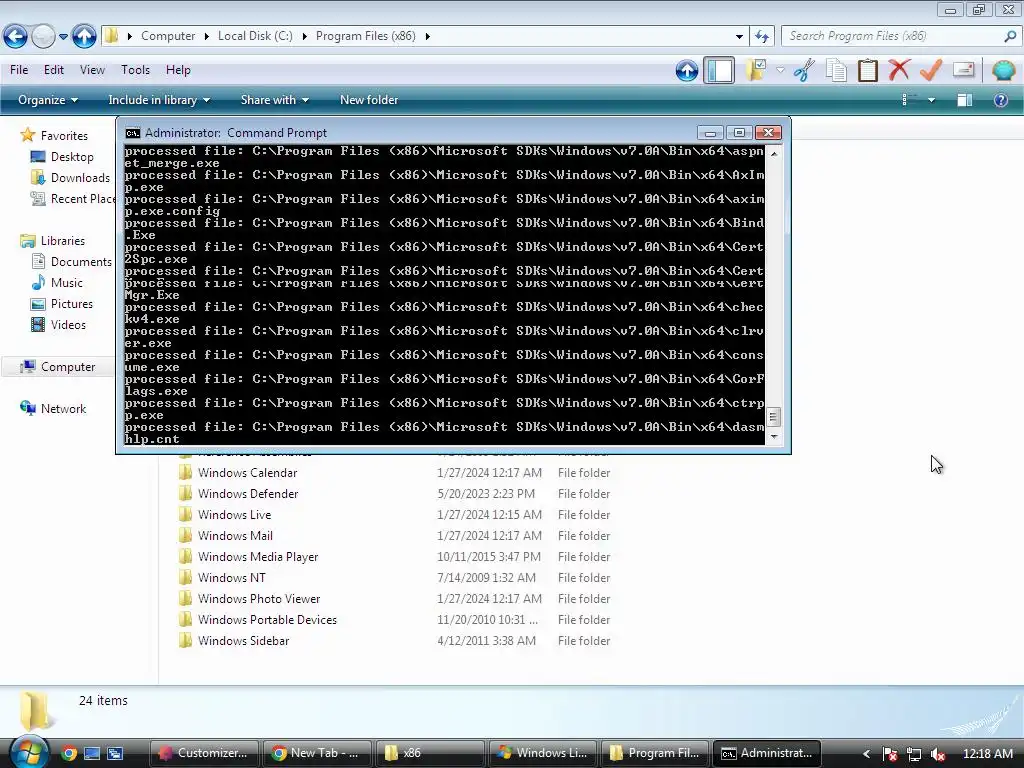Click the Refresh button beside address bar

click(761, 36)
